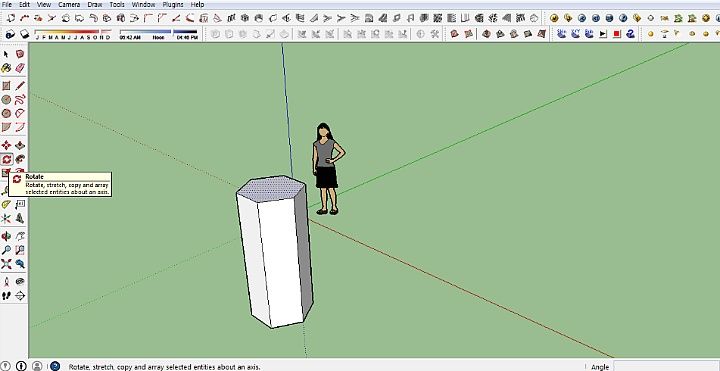Choose the Walk footprints tool
This screenshot has height=371, width=720.
coord(6,296)
